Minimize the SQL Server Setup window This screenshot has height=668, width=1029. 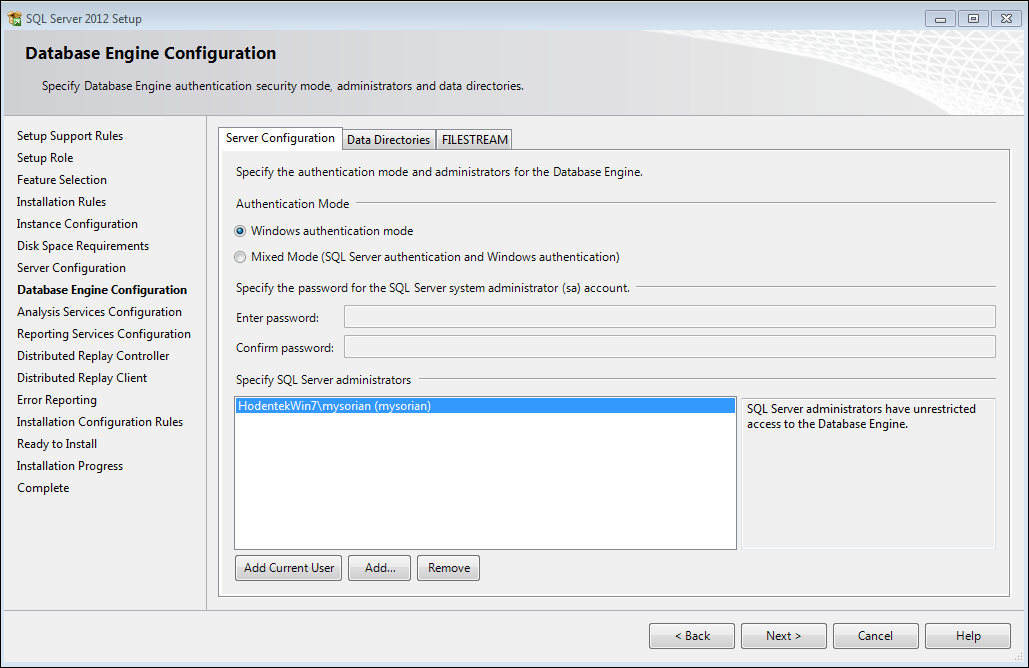click(x=940, y=18)
